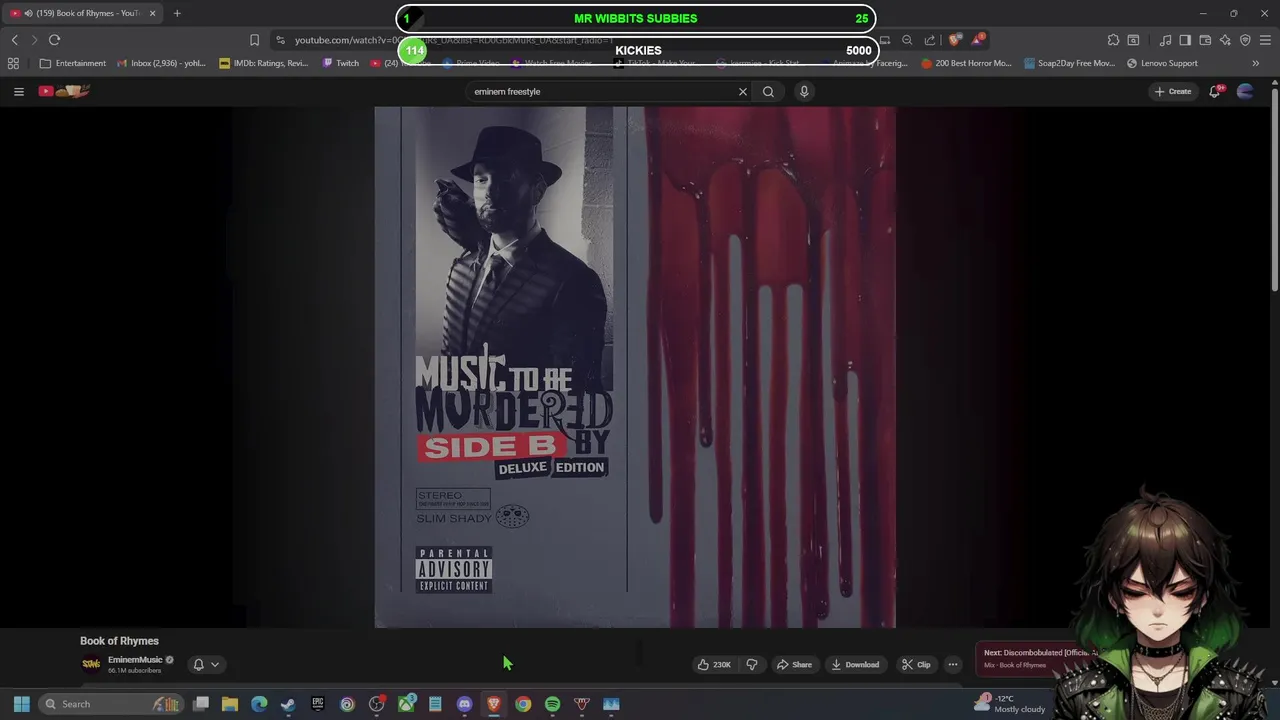The image size is (1280, 720).
Task: Open the 200 Best Horror Movies bookmark
Action: (x=966, y=63)
